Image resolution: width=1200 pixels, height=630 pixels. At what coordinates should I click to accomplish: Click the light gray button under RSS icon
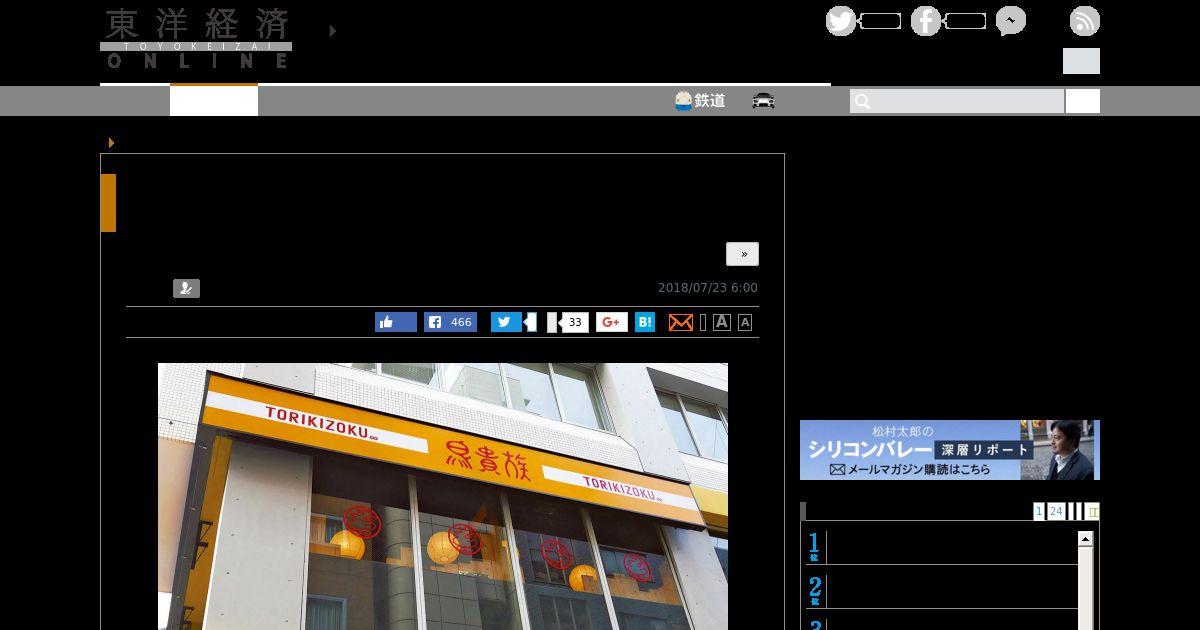[1081, 61]
